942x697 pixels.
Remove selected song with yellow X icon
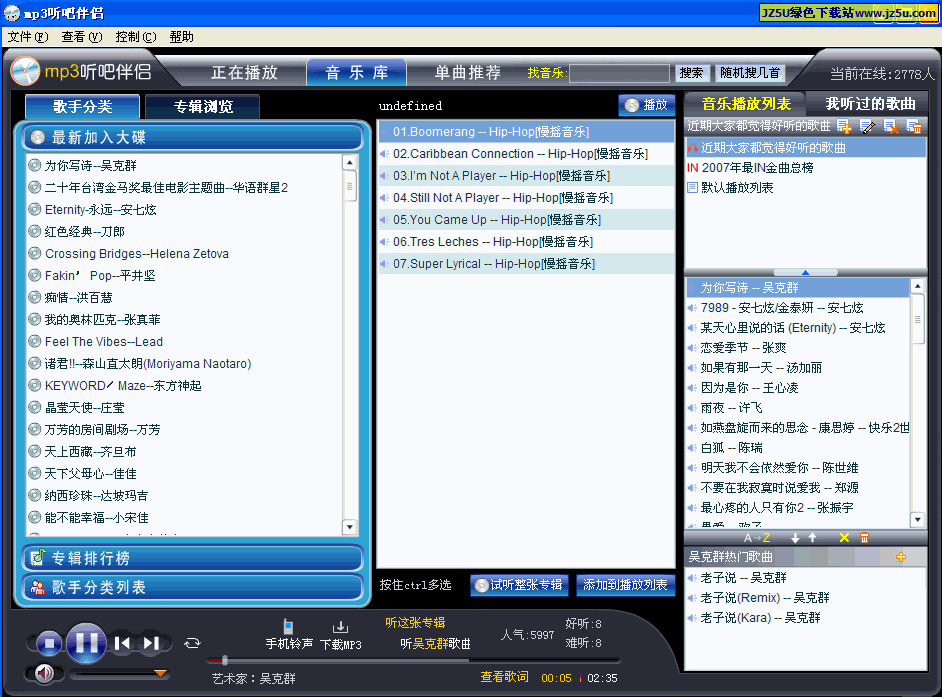tap(844, 538)
